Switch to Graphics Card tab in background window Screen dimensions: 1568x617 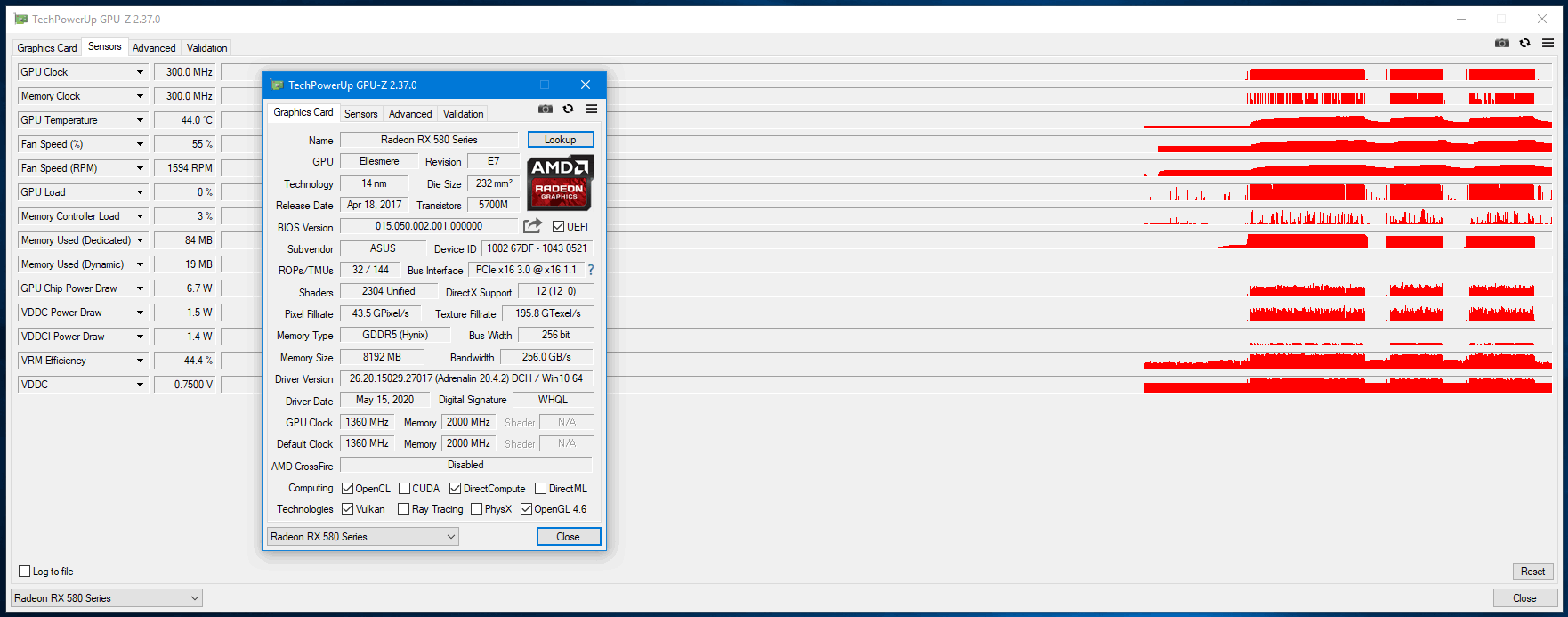click(x=47, y=48)
